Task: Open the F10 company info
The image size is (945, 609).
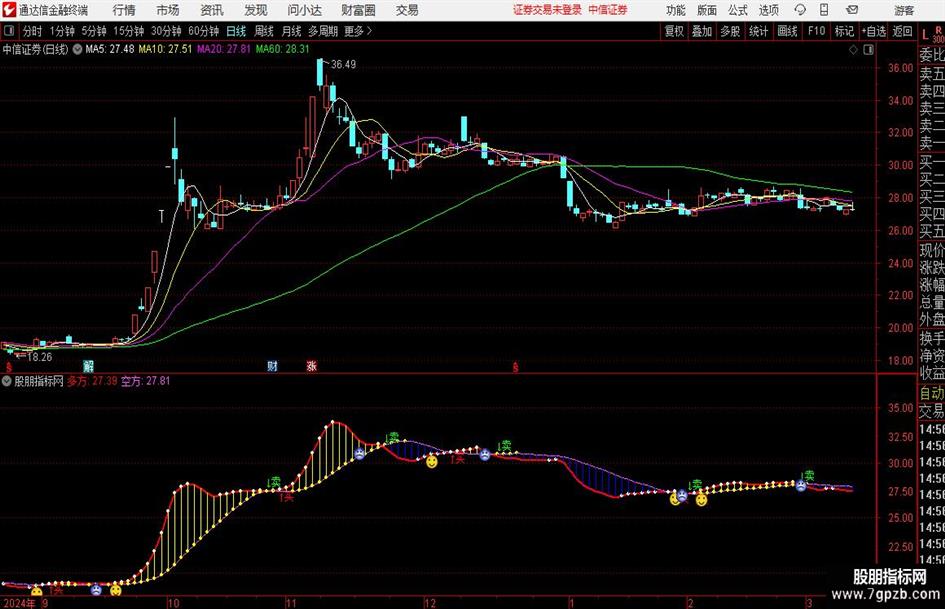Action: [x=816, y=31]
